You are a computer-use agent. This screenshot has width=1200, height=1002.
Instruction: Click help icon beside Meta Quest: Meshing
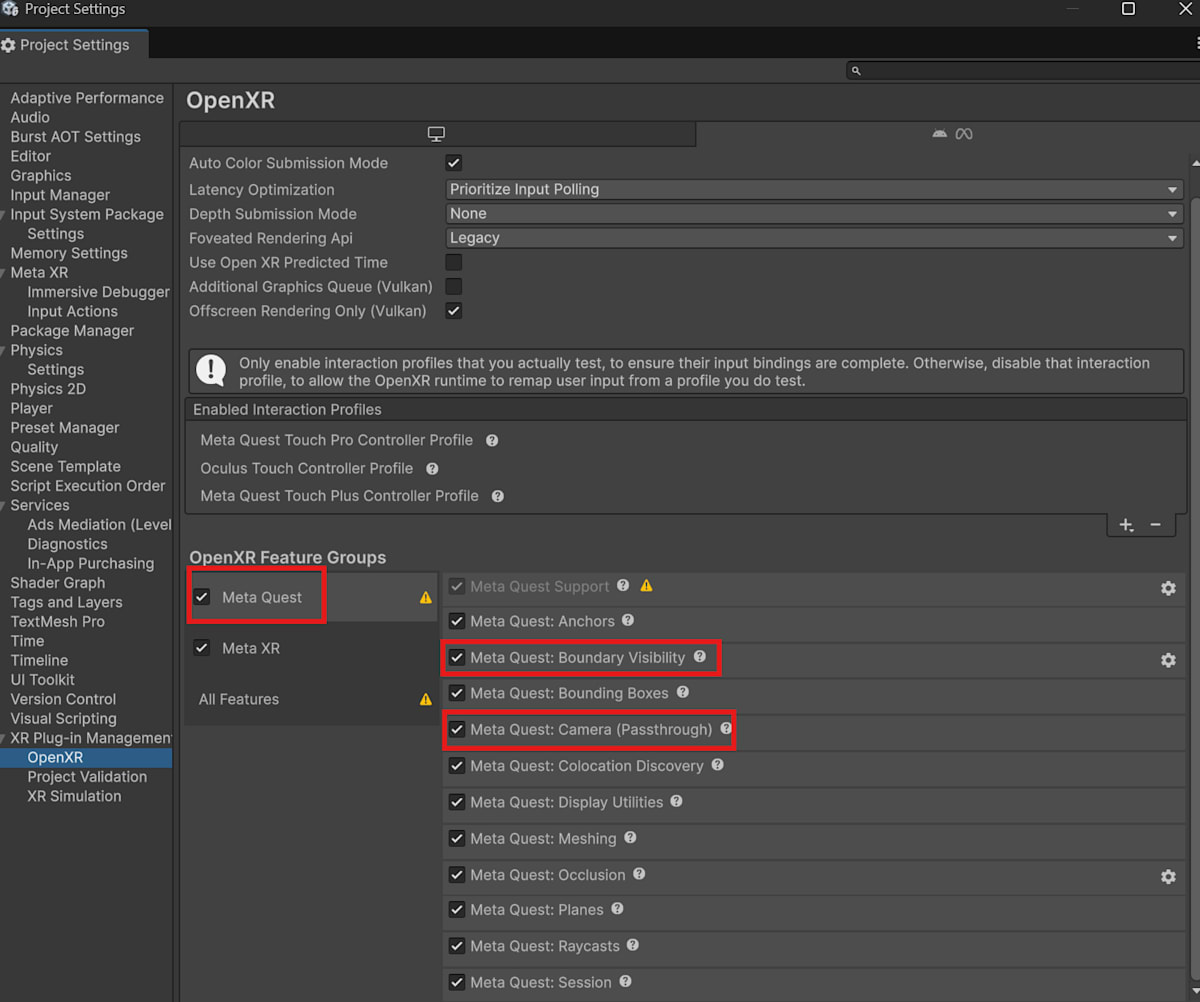pos(630,837)
